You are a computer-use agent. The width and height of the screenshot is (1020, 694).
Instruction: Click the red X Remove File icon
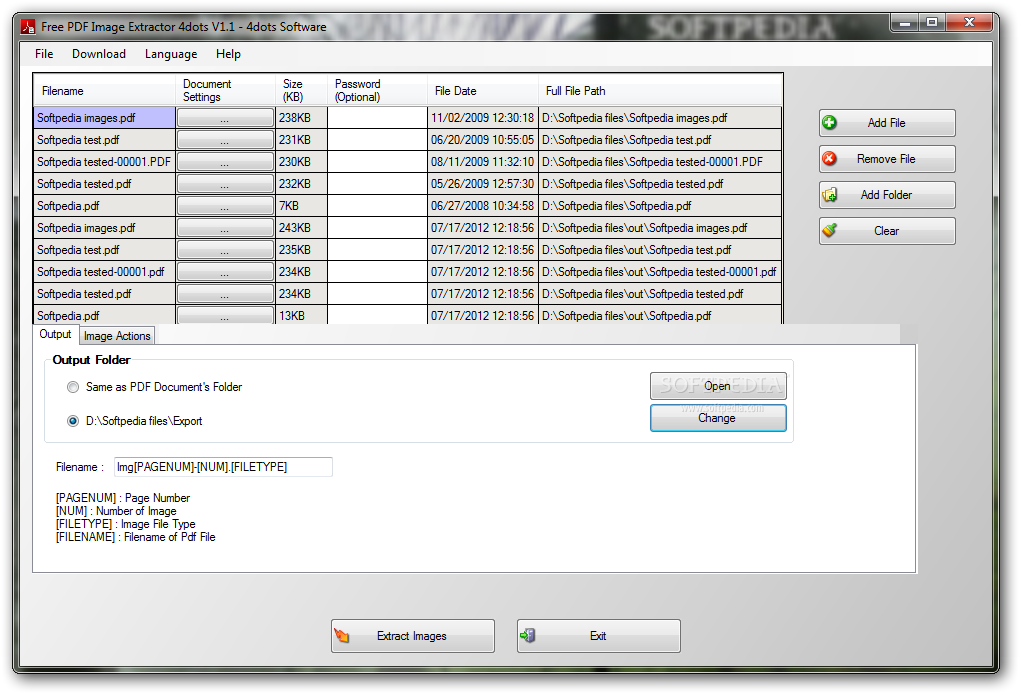(x=829, y=159)
